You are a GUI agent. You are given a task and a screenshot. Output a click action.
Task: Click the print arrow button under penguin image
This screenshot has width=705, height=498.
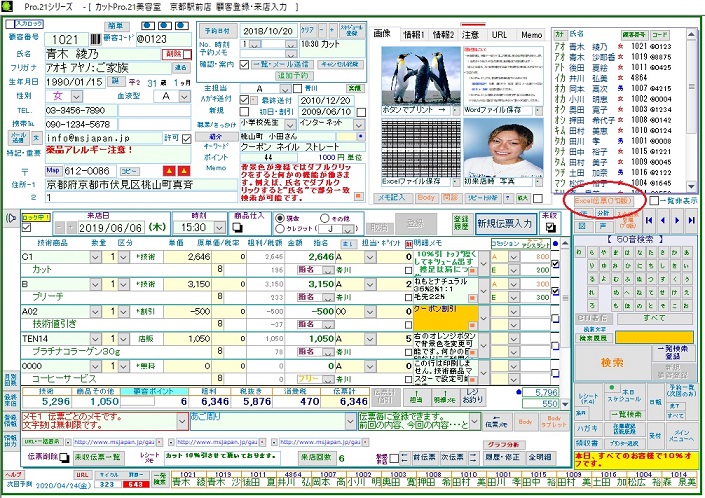coord(455,110)
